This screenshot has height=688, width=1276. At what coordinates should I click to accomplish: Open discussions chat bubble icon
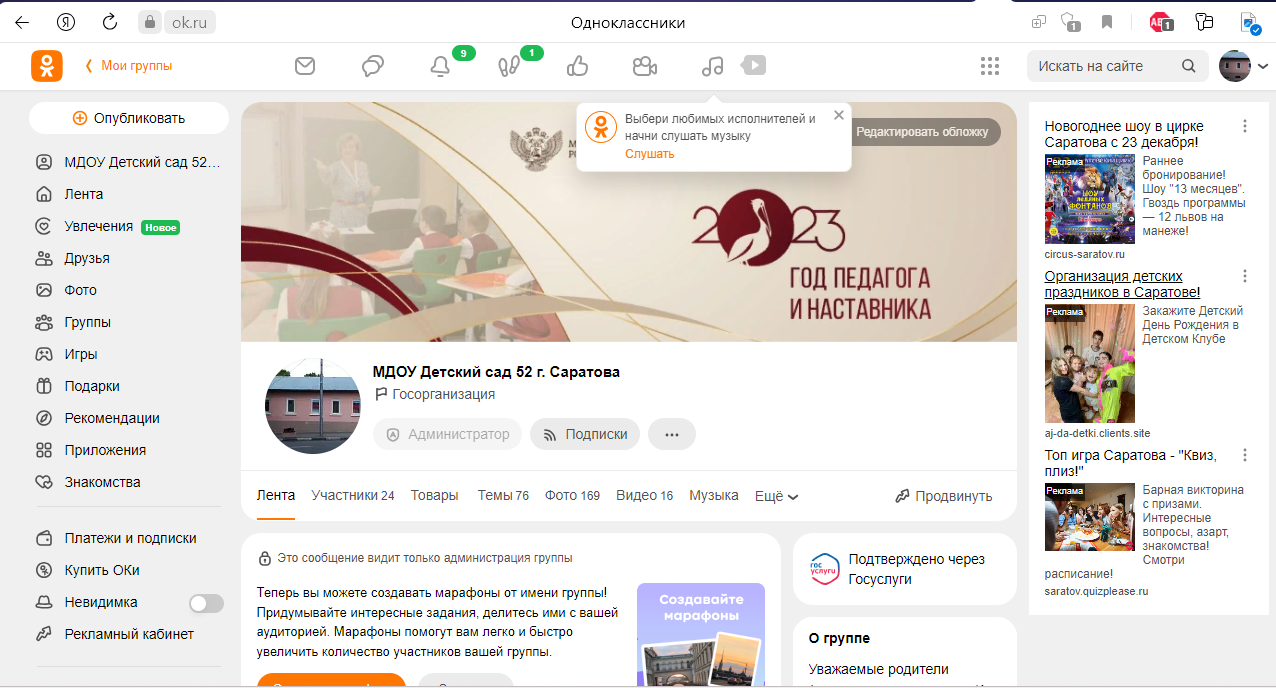click(373, 66)
